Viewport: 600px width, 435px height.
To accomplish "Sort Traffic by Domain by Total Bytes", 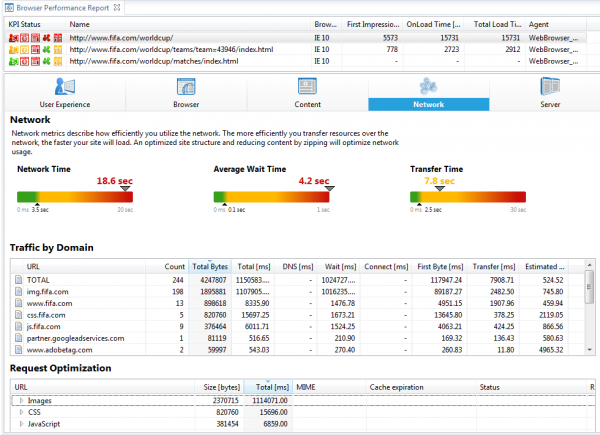I will point(210,267).
